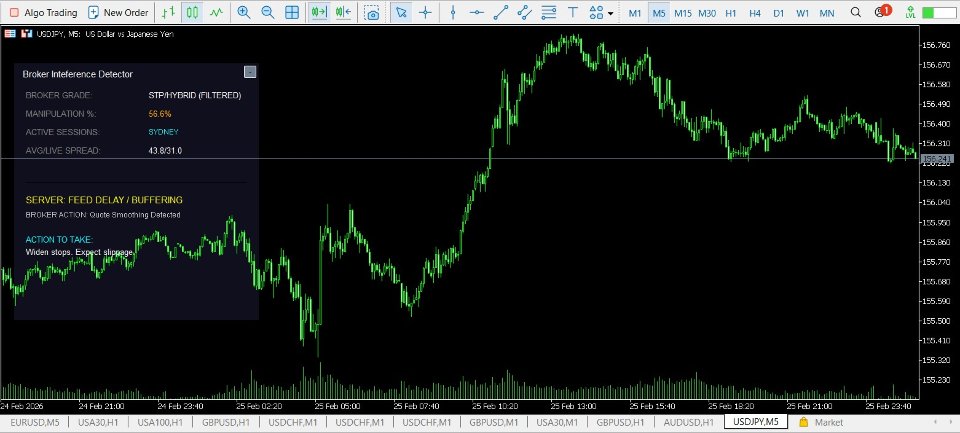
Task: Switch timeframe to H1
Action: (730, 13)
